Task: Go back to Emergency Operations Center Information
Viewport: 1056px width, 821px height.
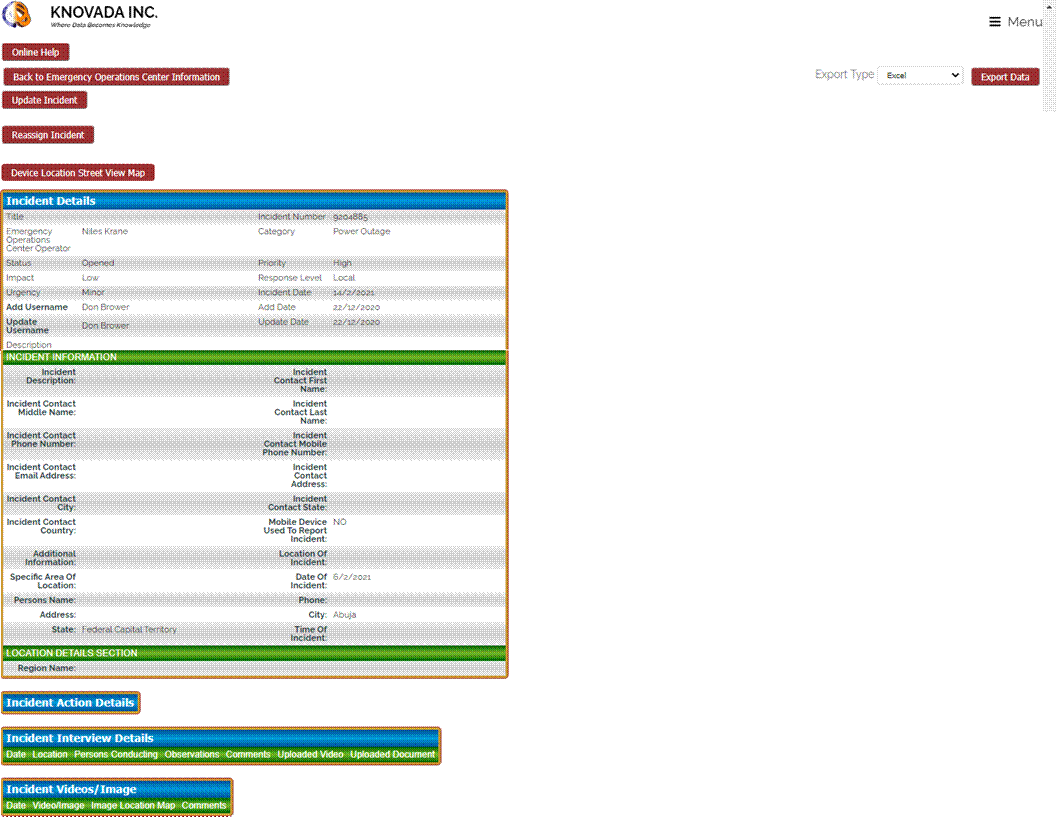Action: coord(116,77)
